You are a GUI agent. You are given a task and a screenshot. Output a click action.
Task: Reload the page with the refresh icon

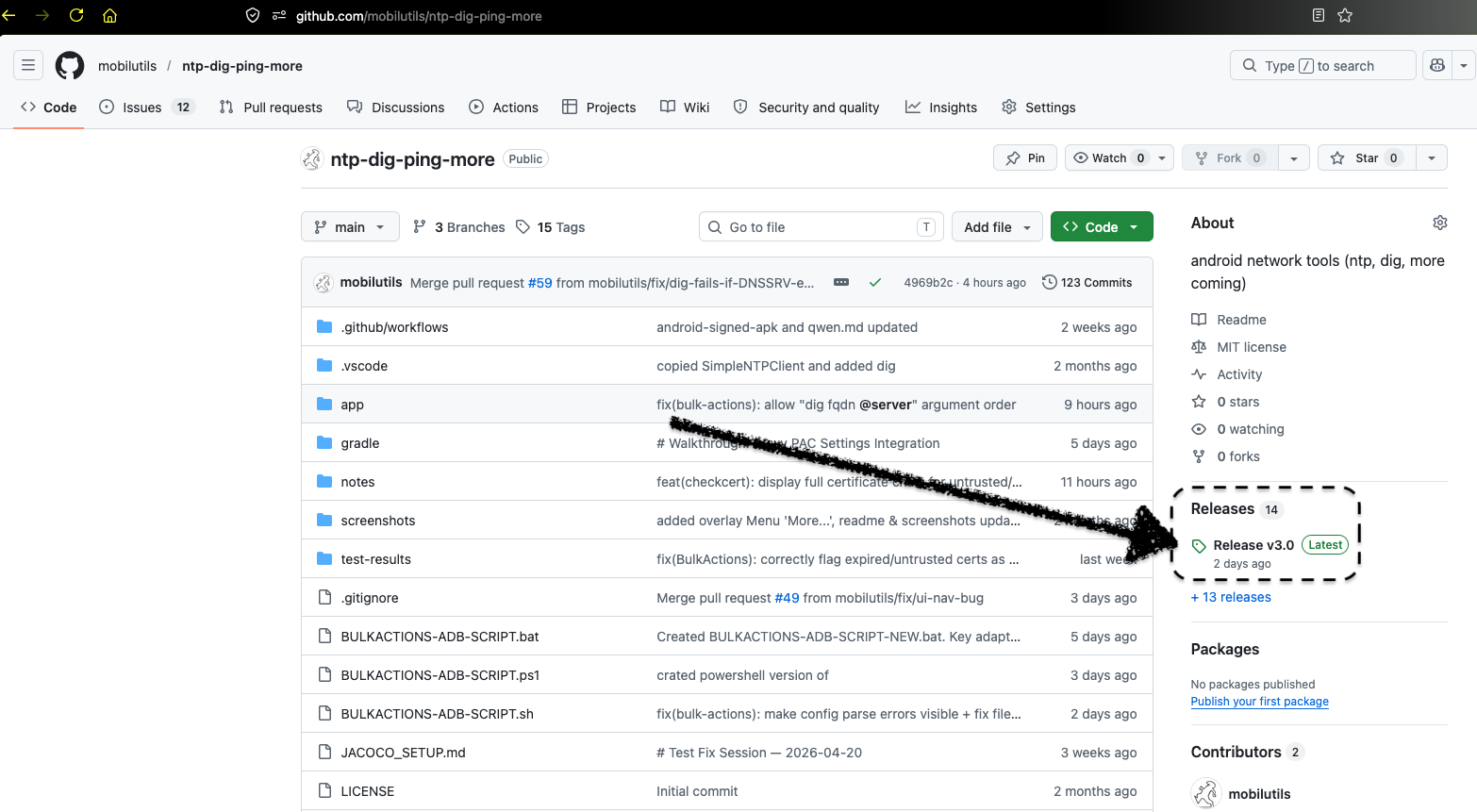(x=76, y=15)
